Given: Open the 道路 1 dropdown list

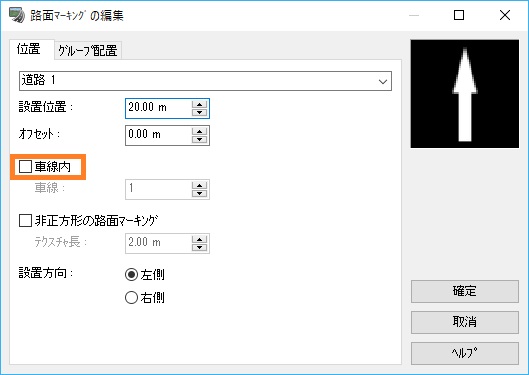Looking at the screenshot, I should [x=205, y=81].
